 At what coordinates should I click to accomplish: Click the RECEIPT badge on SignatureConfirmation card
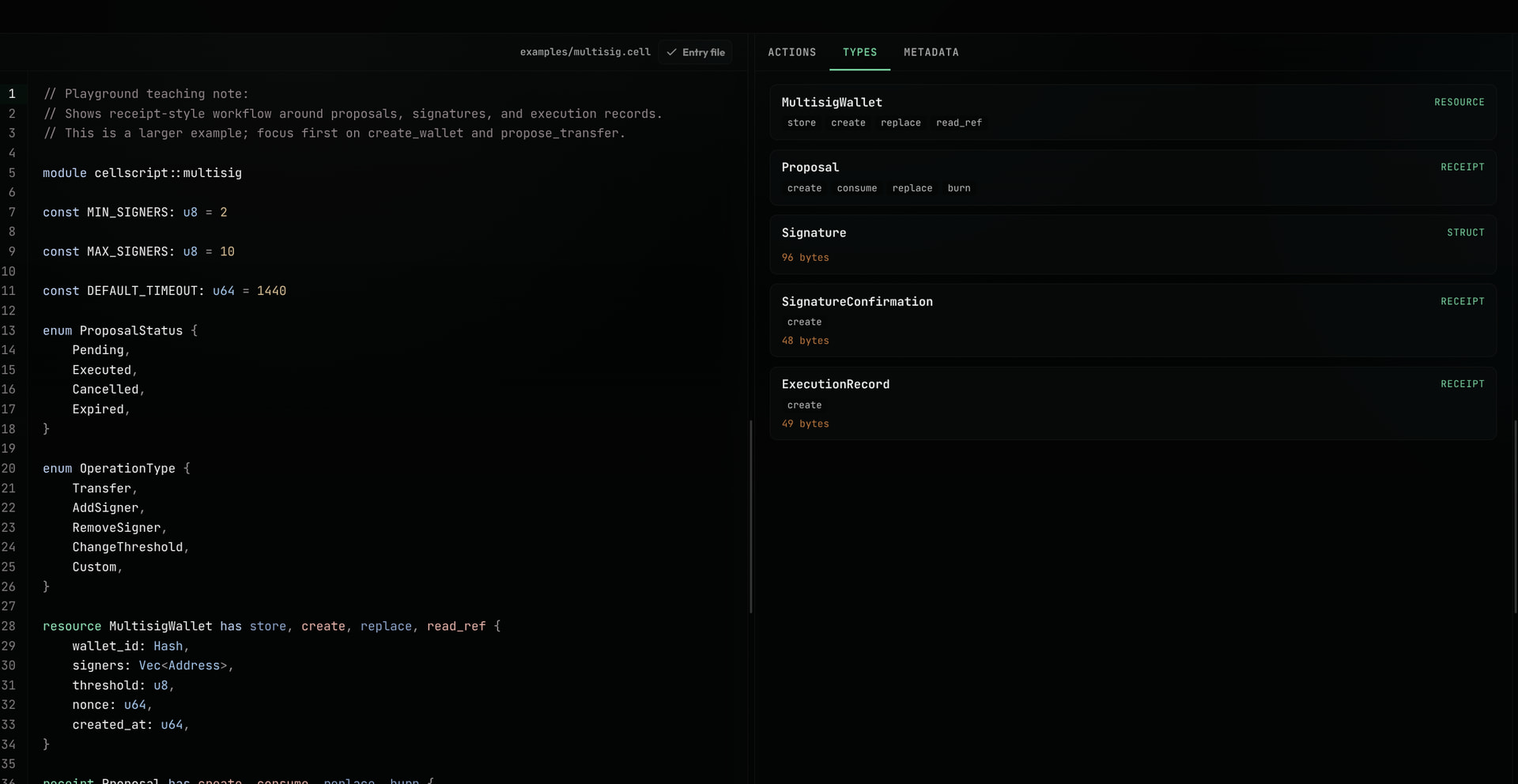(1463, 301)
